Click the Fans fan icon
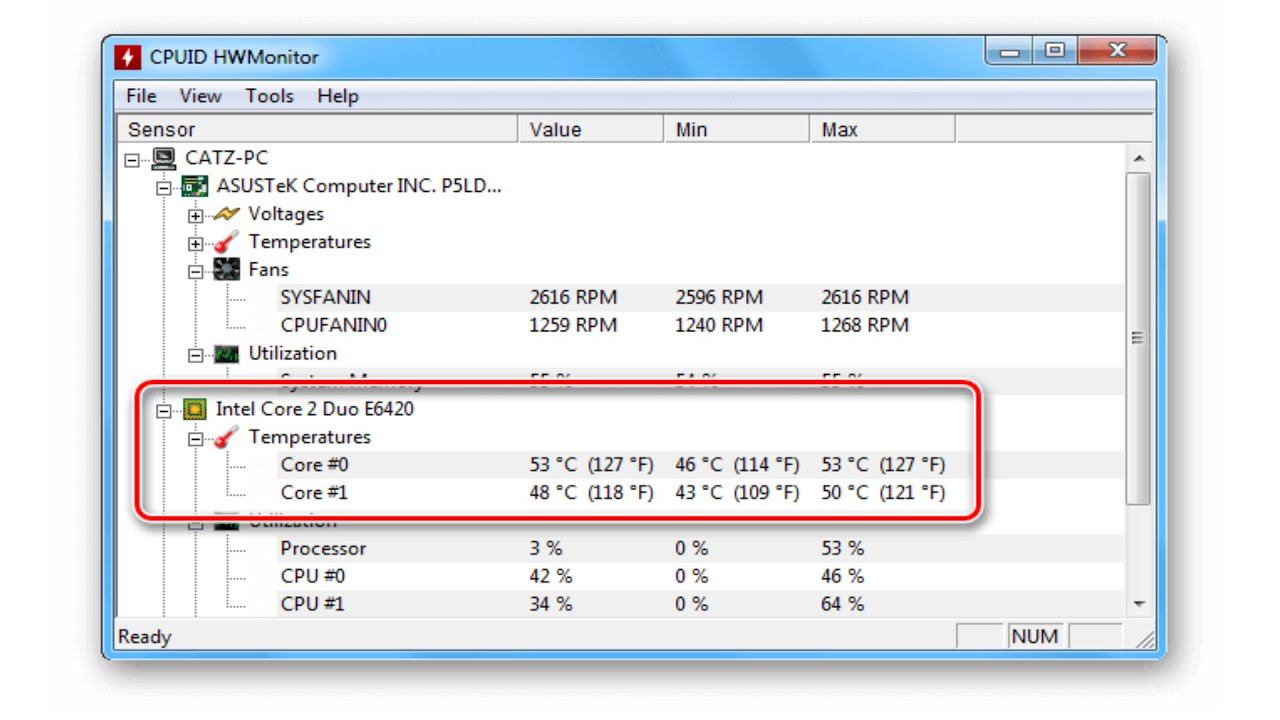 [227, 270]
